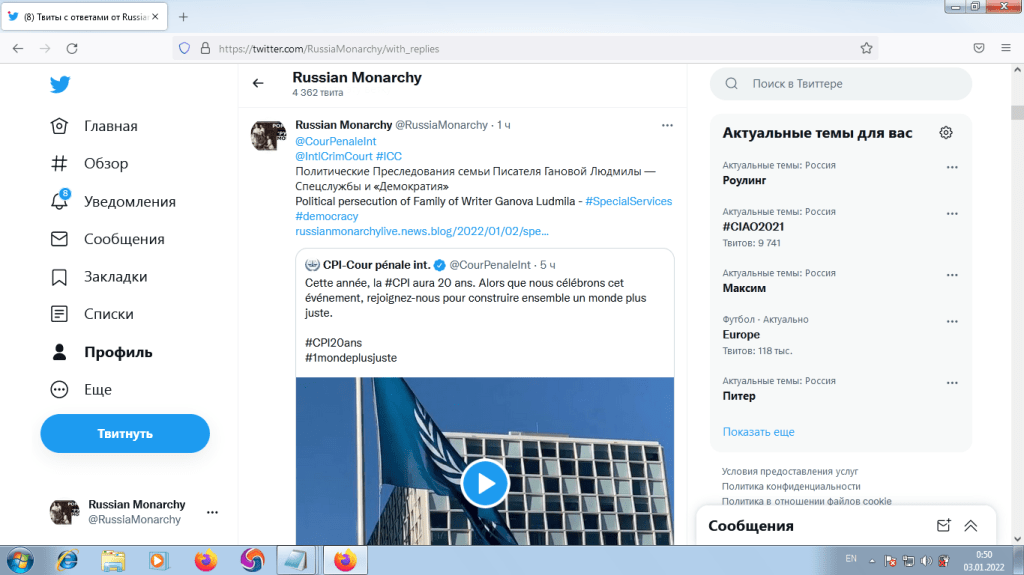This screenshot has width=1024, height=575.
Task: Open Уведомления notifications
Action: [x=113, y=201]
